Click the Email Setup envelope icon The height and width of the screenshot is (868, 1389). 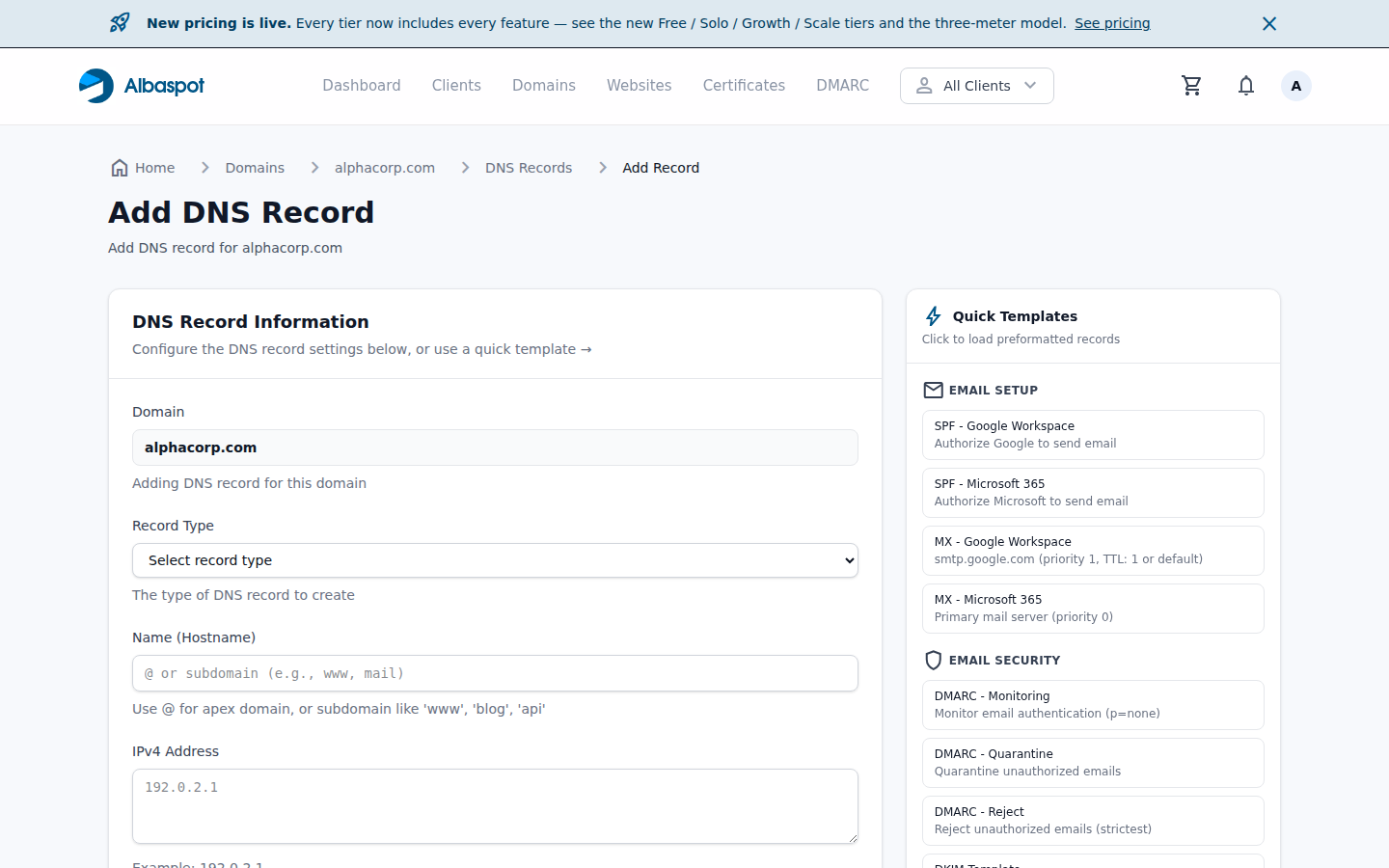pyautogui.click(x=933, y=391)
